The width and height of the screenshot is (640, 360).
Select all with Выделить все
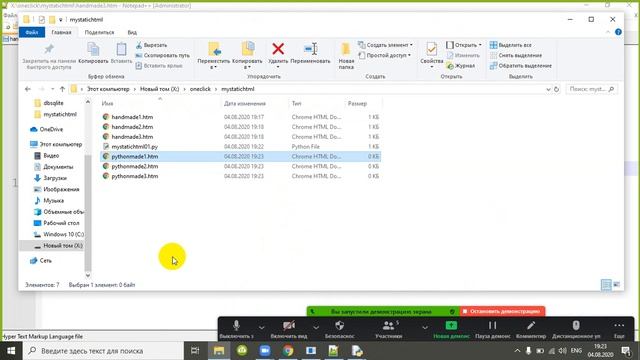tap(511, 45)
